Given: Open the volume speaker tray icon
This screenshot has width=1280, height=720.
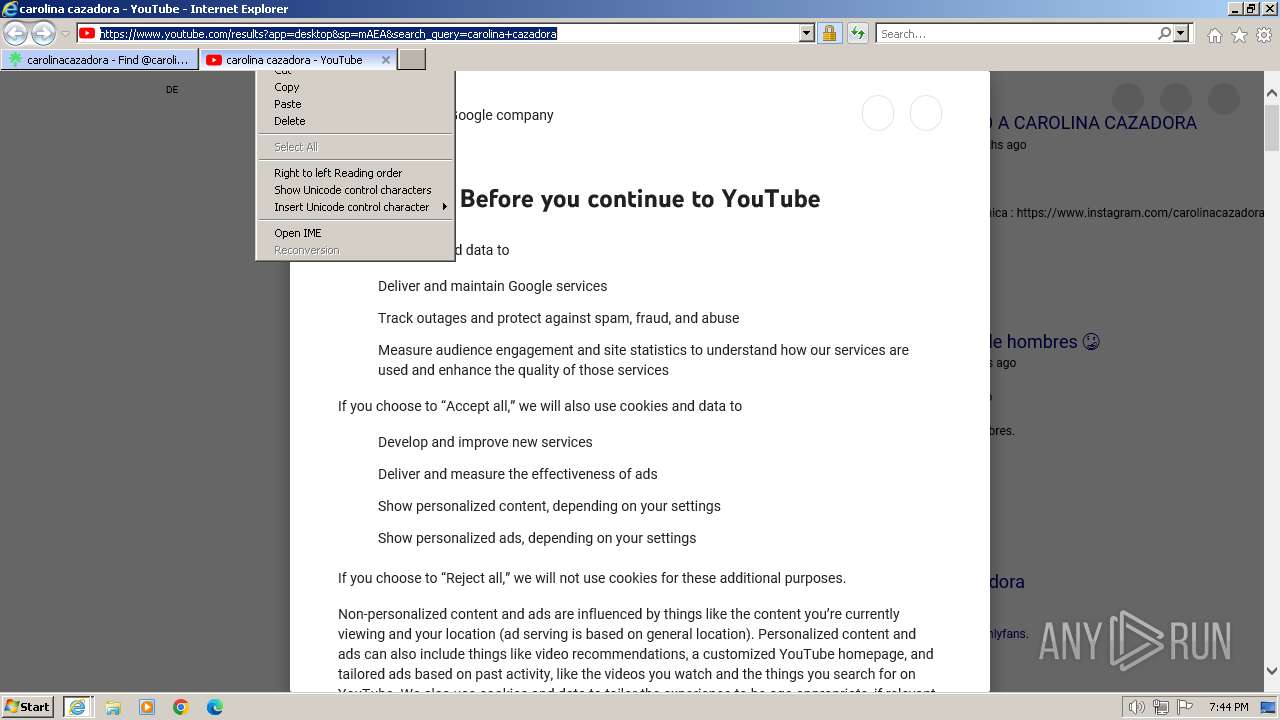Looking at the screenshot, I should coord(1137,707).
